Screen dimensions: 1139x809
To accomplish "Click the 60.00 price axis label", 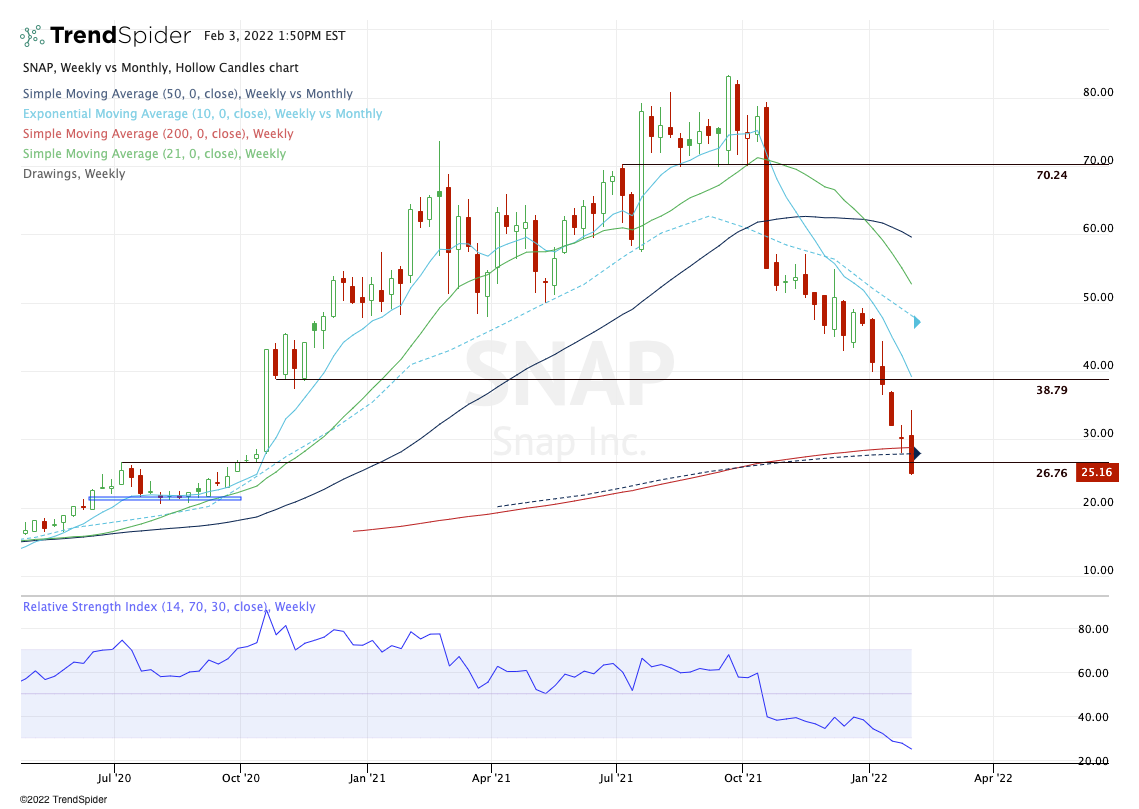I will click(1098, 228).
